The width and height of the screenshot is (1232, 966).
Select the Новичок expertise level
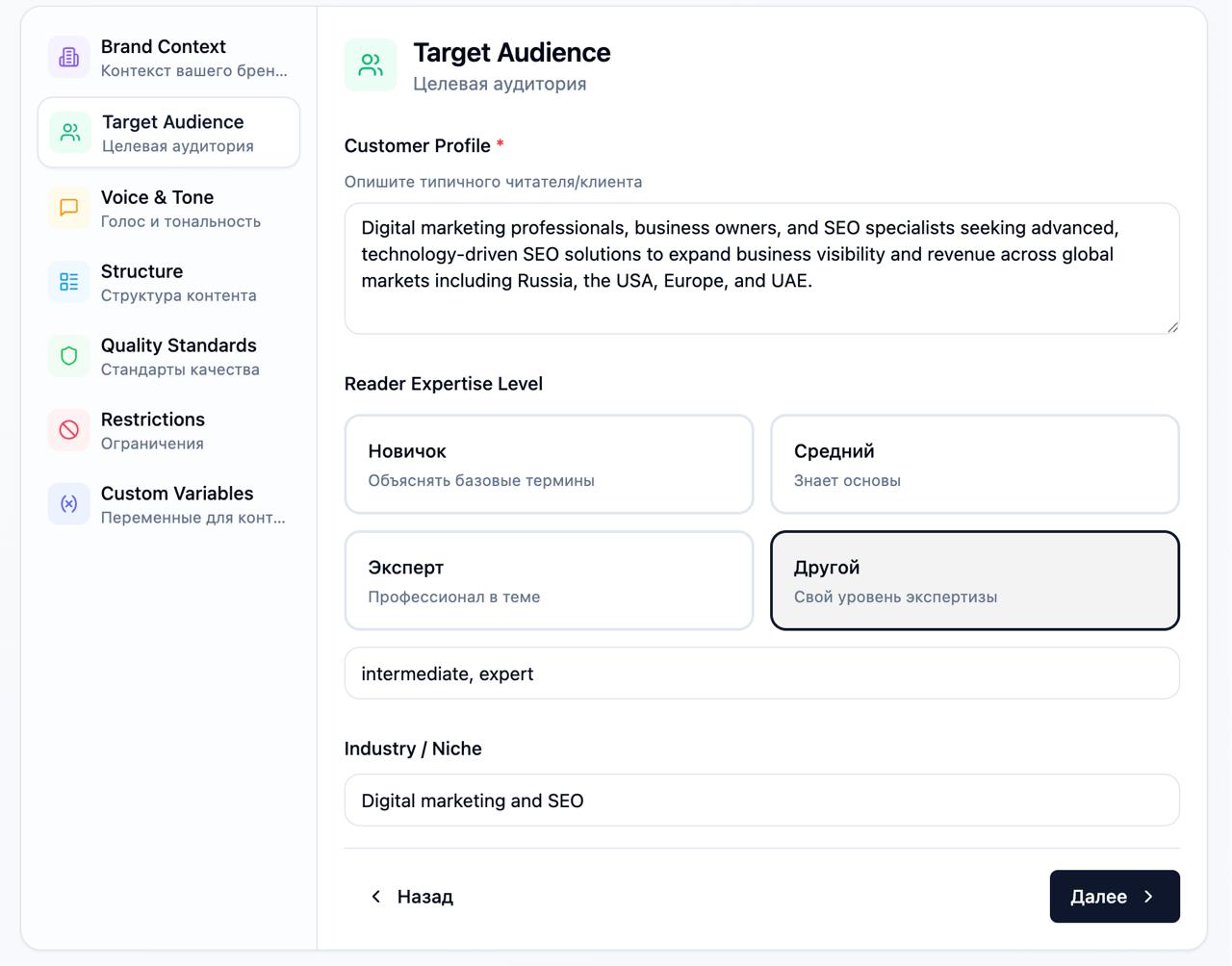549,465
